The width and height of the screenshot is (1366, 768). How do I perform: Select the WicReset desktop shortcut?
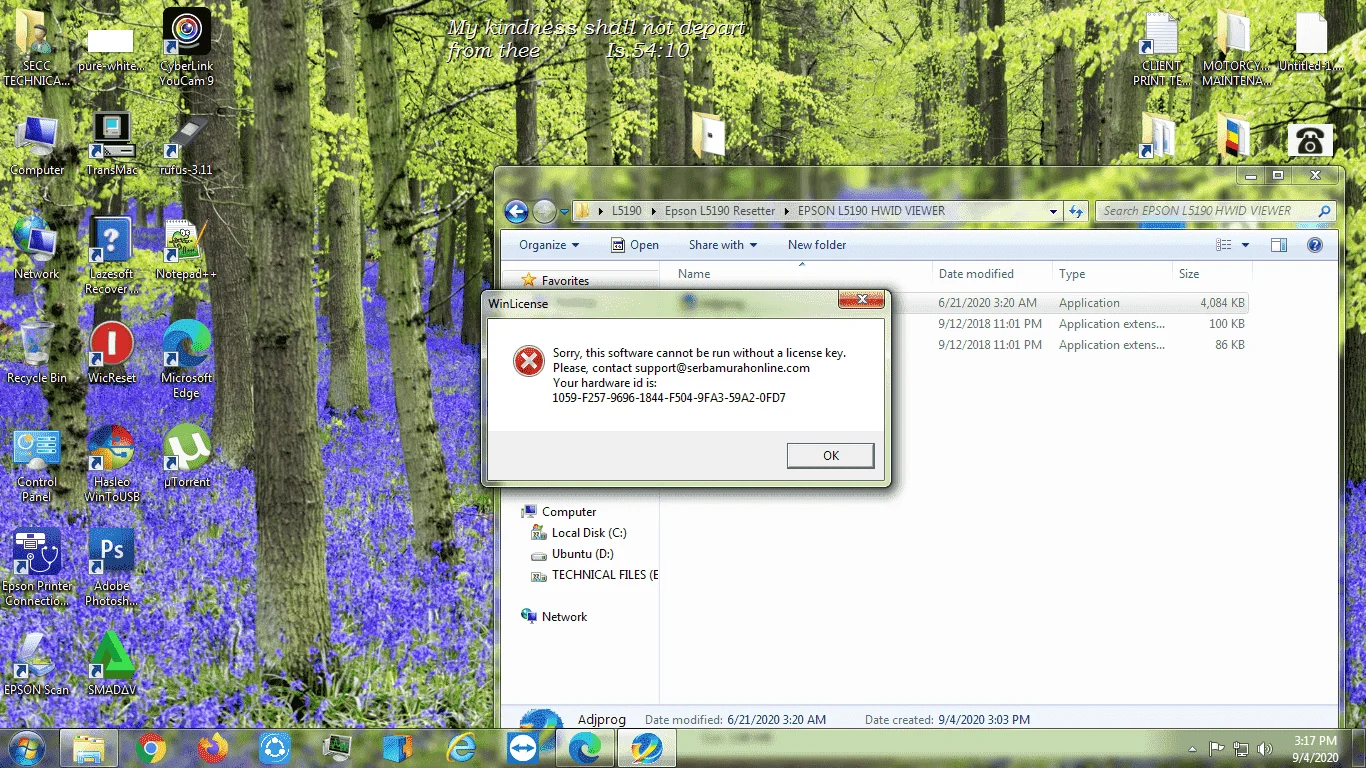112,352
